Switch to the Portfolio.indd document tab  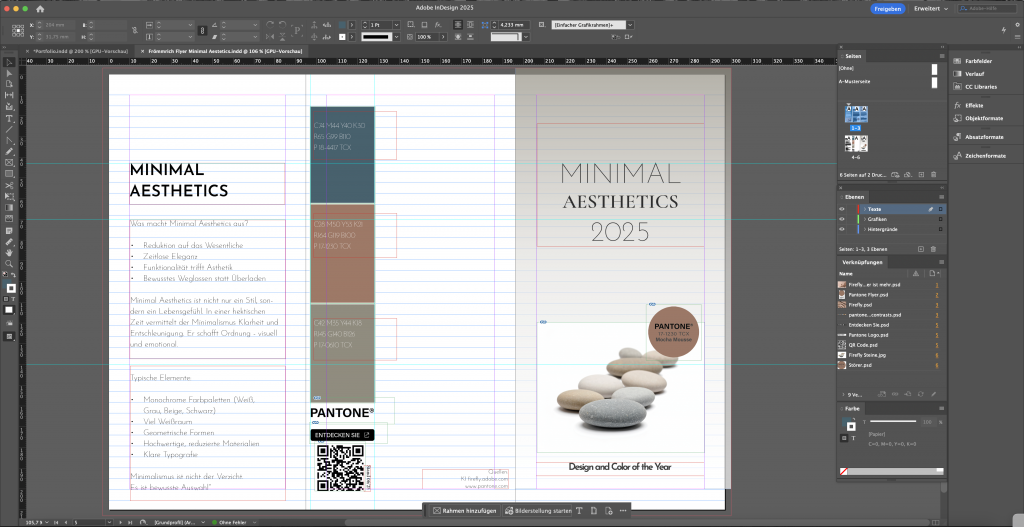click(x=82, y=50)
